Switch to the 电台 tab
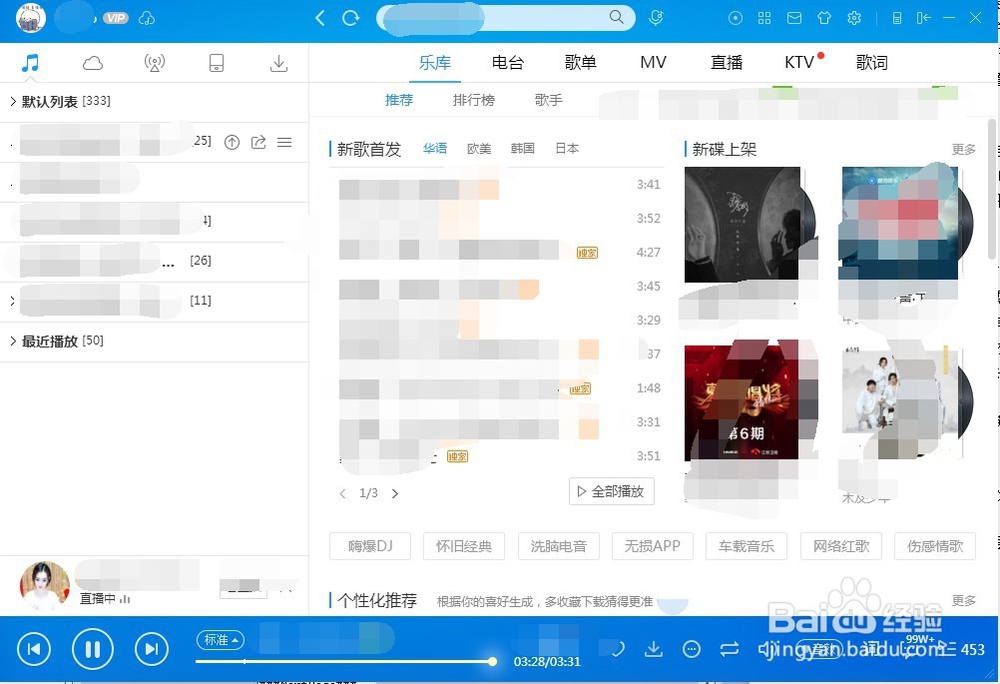This screenshot has height=684, width=1000. pyautogui.click(x=508, y=62)
